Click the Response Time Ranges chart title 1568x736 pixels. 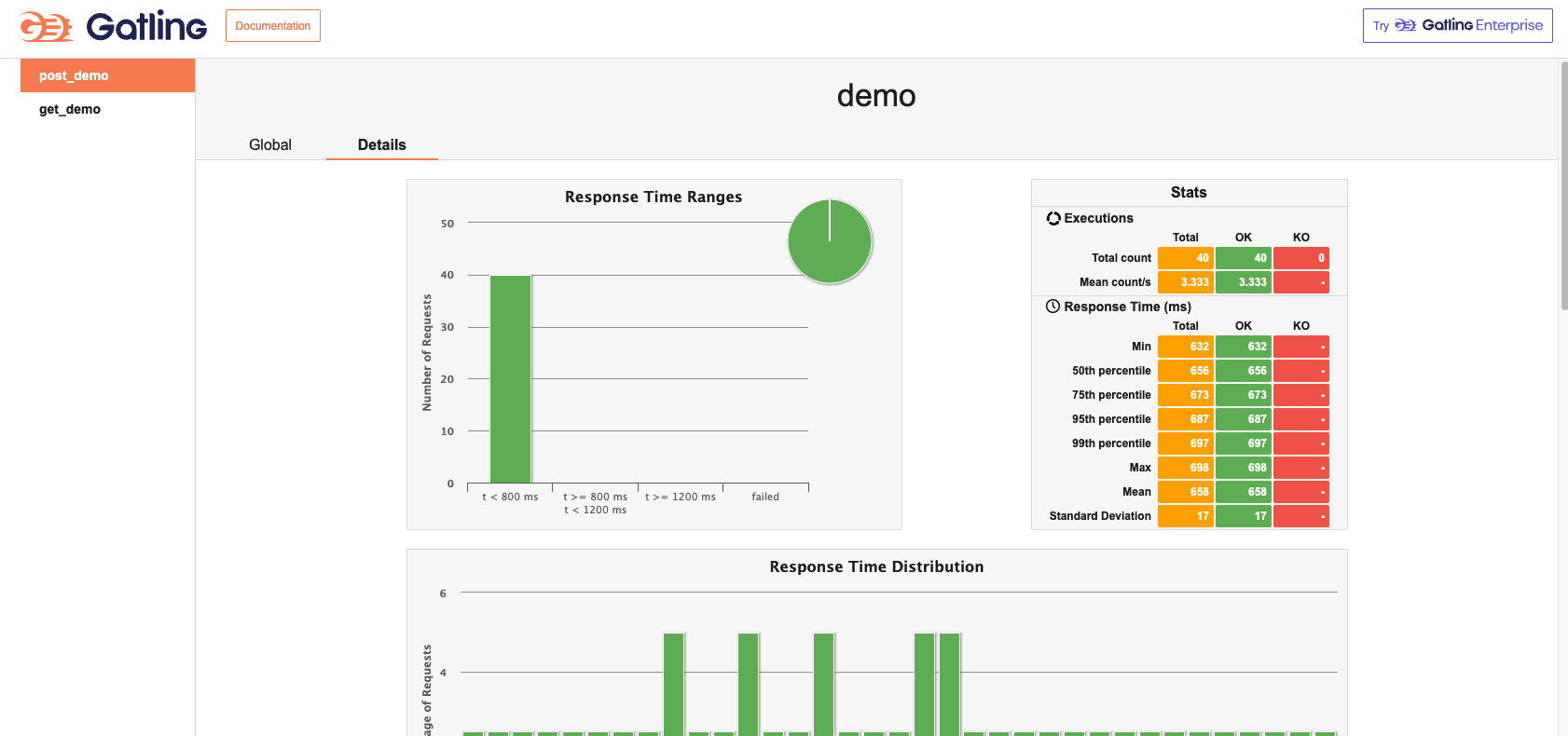653,197
